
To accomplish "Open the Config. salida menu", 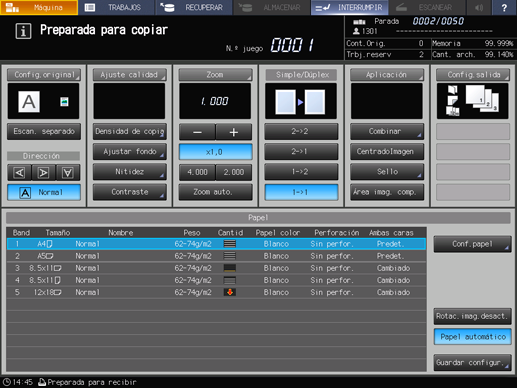I will [x=473, y=75].
